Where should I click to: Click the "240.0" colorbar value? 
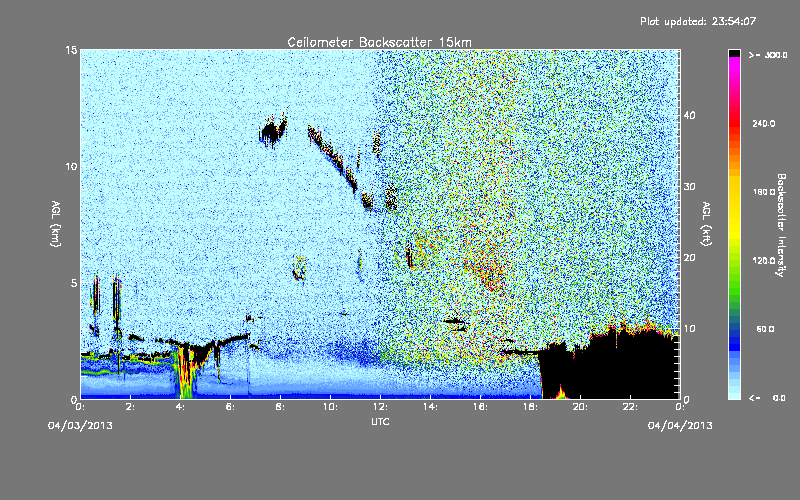764,123
